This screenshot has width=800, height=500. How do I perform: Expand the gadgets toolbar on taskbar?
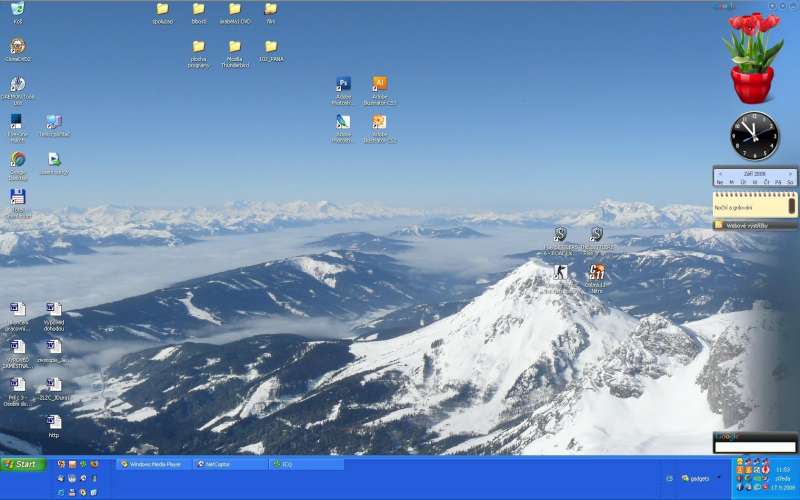click(x=716, y=478)
